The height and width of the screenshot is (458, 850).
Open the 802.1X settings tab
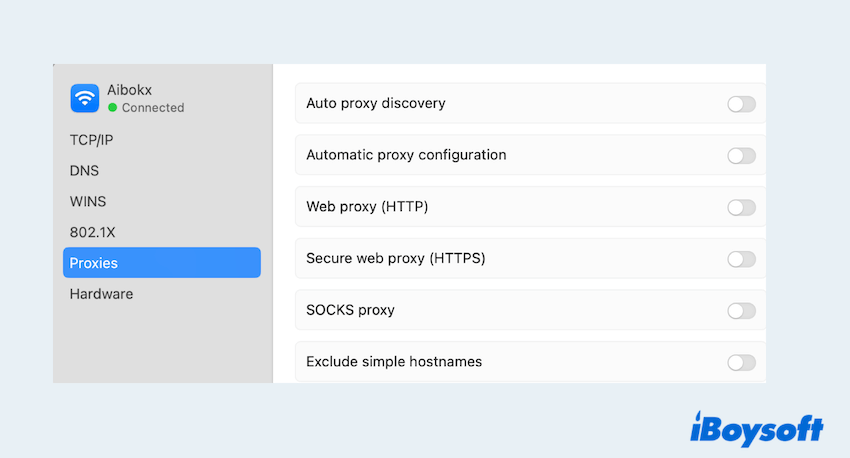[92, 232]
